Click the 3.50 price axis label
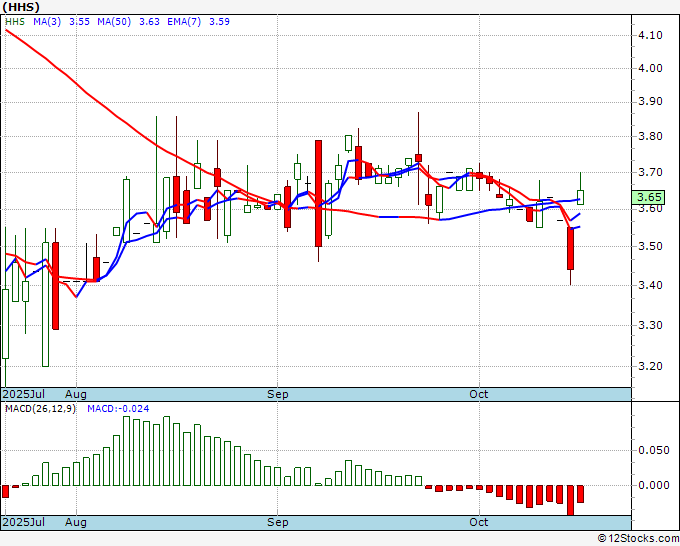680x546 pixels. pyautogui.click(x=651, y=246)
